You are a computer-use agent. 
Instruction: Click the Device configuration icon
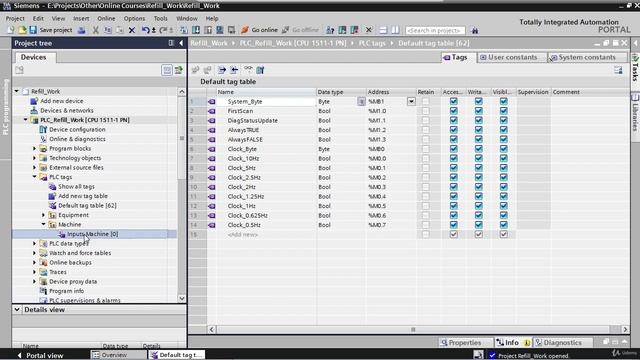coord(43,129)
